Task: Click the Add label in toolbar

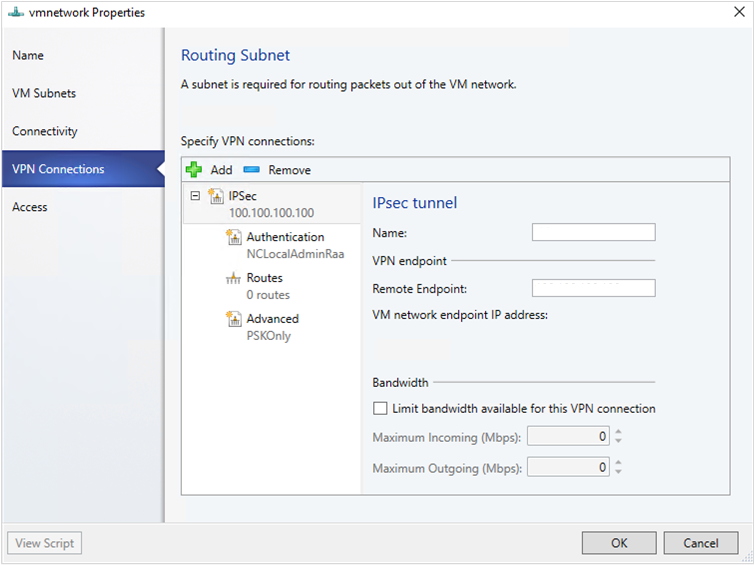Action: pyautogui.click(x=221, y=170)
